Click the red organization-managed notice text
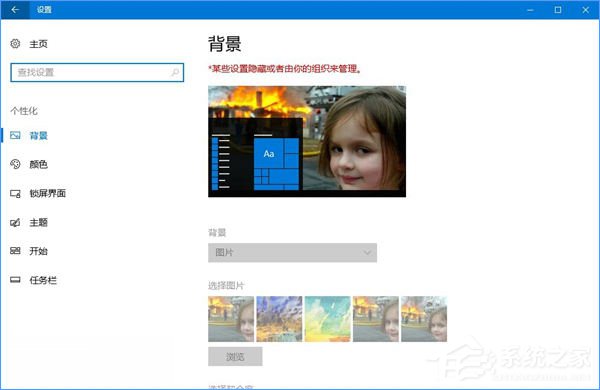 pos(285,69)
